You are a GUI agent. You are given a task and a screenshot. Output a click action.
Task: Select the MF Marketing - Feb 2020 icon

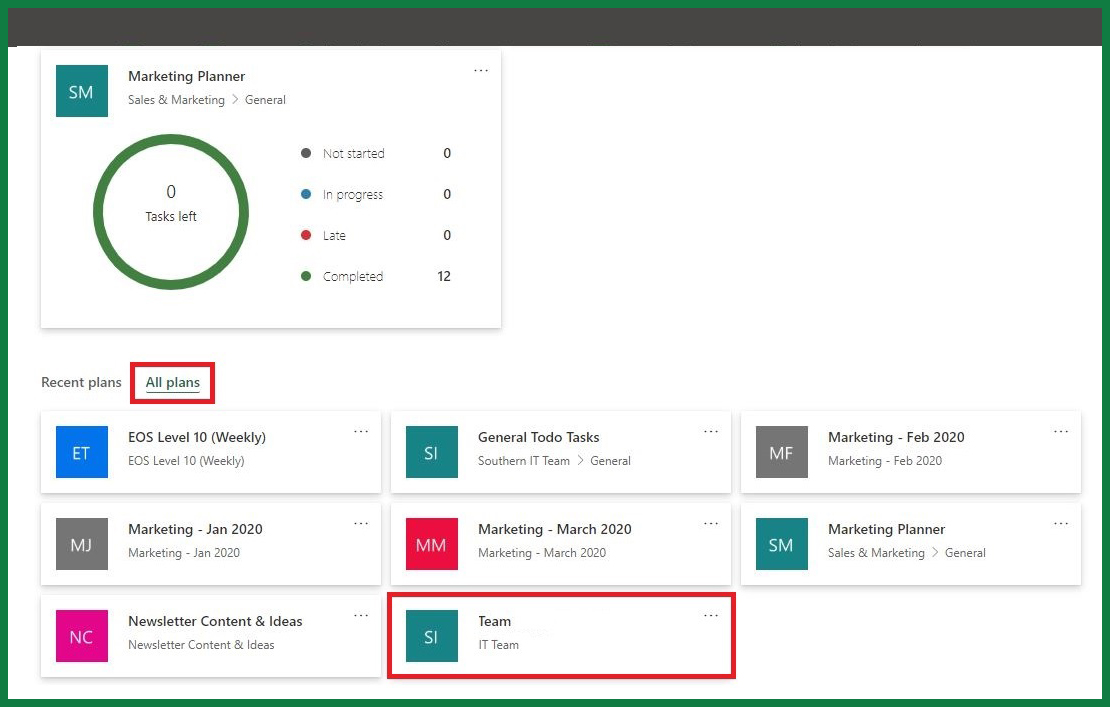pyautogui.click(x=781, y=452)
